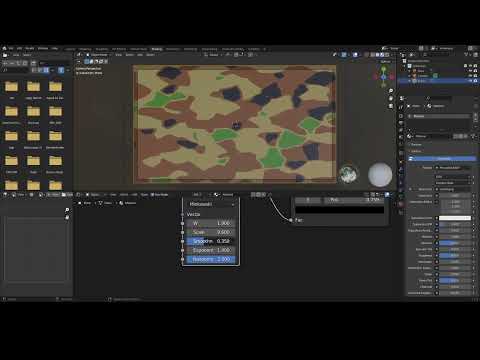Open the viewport View menu
Screen dimensions: 480x360
(119, 55)
